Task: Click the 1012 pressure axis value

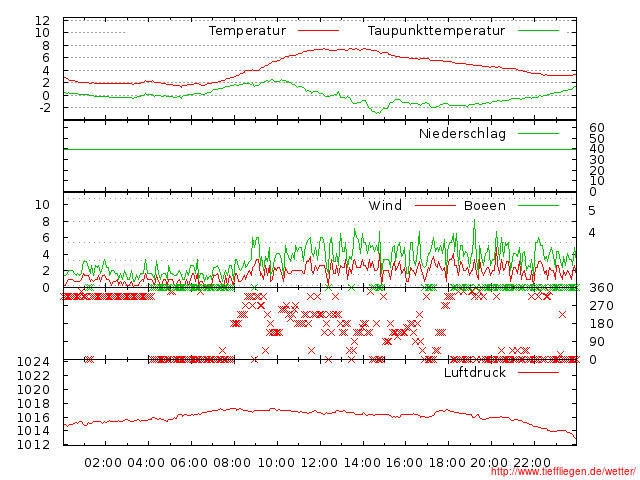Action: coord(33,444)
